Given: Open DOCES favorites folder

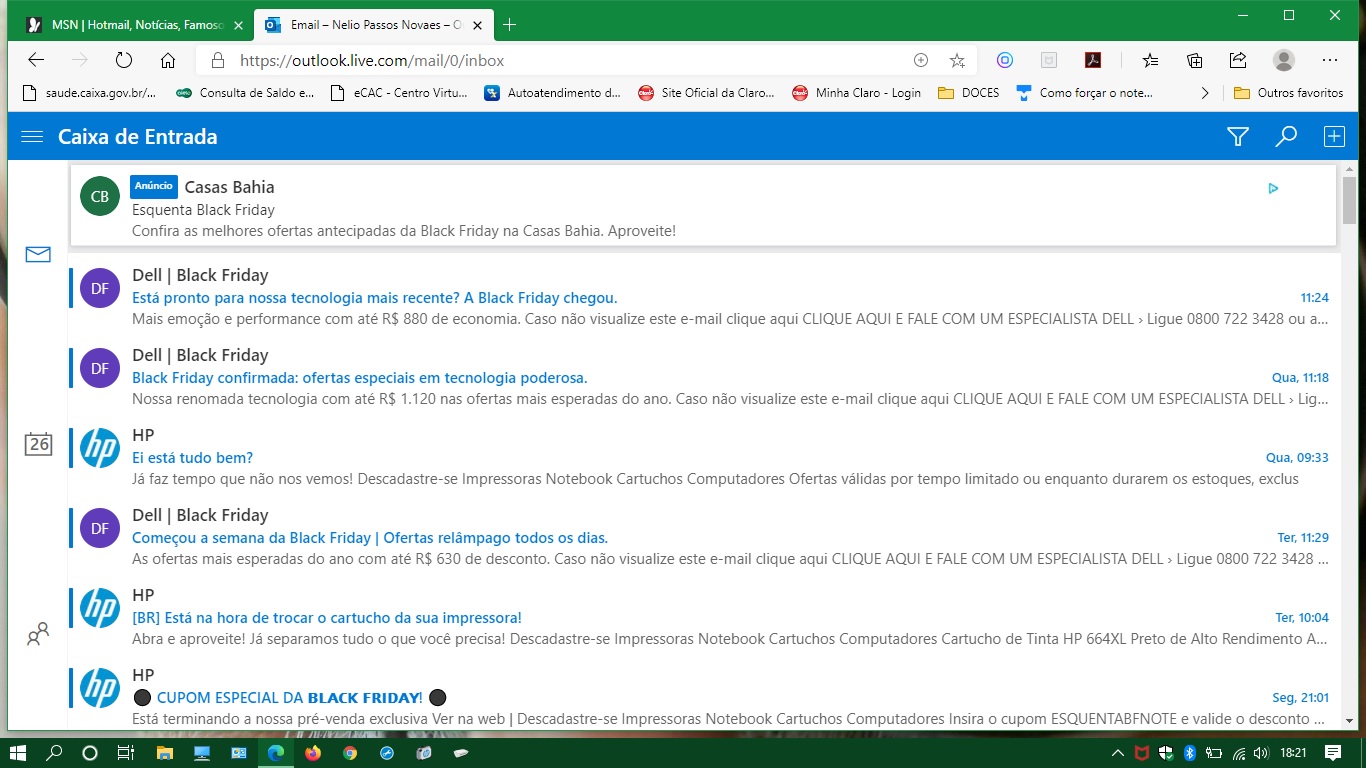Looking at the screenshot, I should coord(968,93).
